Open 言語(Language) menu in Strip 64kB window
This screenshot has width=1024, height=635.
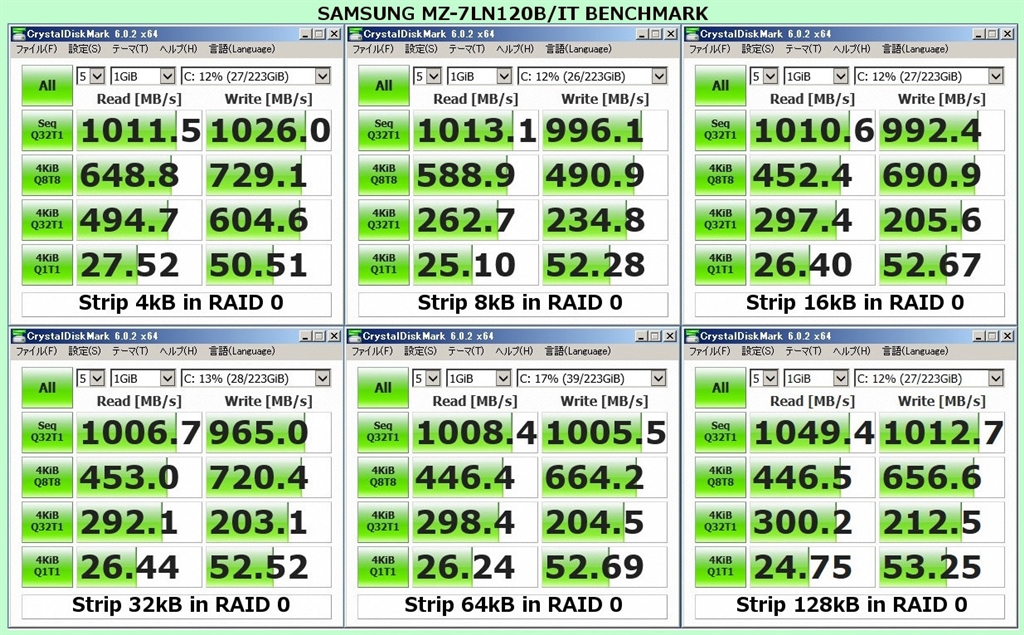[578, 351]
